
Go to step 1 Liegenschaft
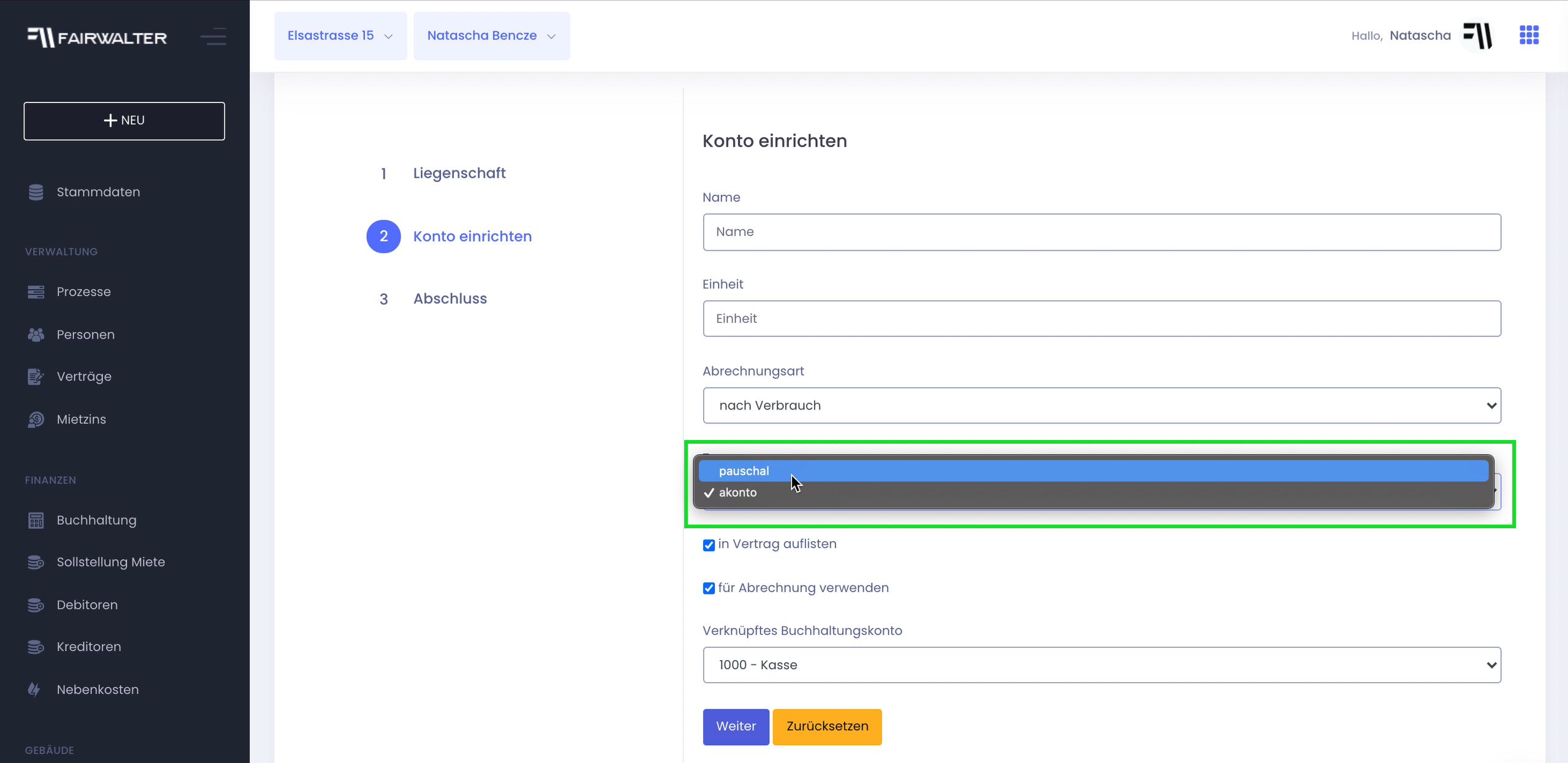click(x=442, y=173)
